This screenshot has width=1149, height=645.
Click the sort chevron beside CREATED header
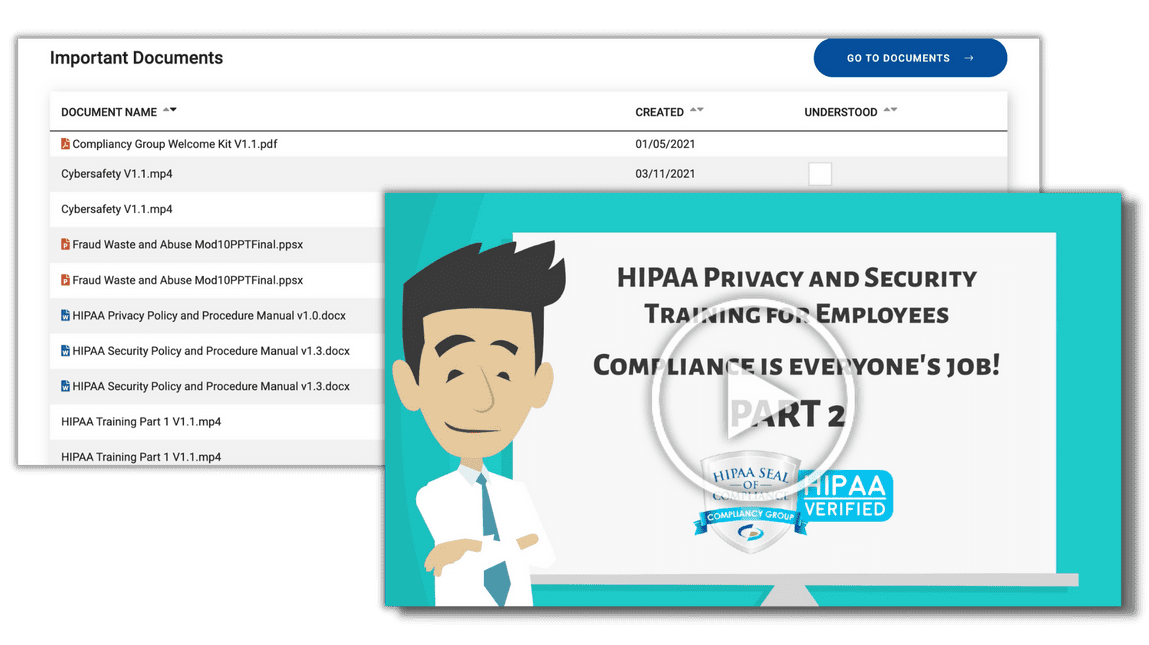point(699,111)
